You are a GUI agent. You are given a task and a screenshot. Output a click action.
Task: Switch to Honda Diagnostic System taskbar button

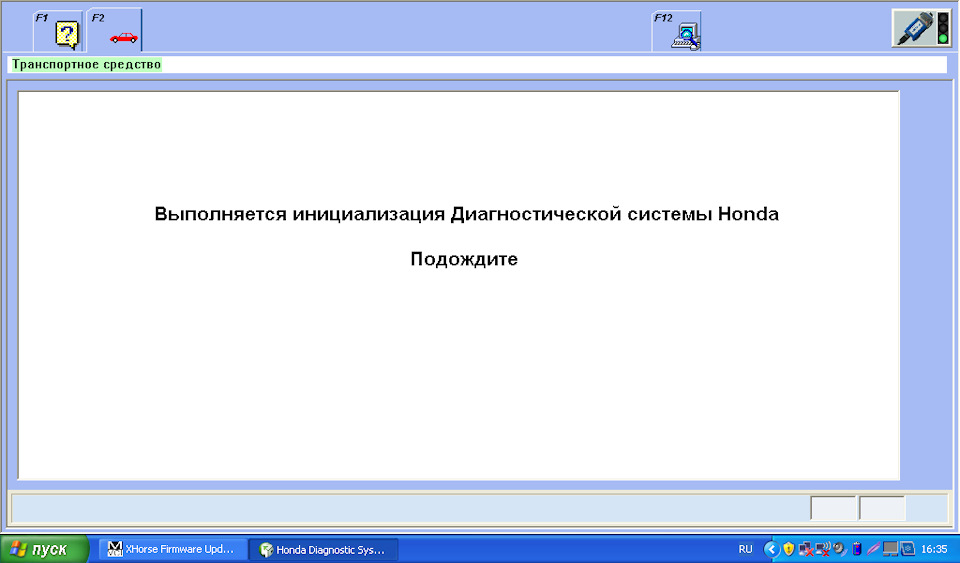(324, 550)
